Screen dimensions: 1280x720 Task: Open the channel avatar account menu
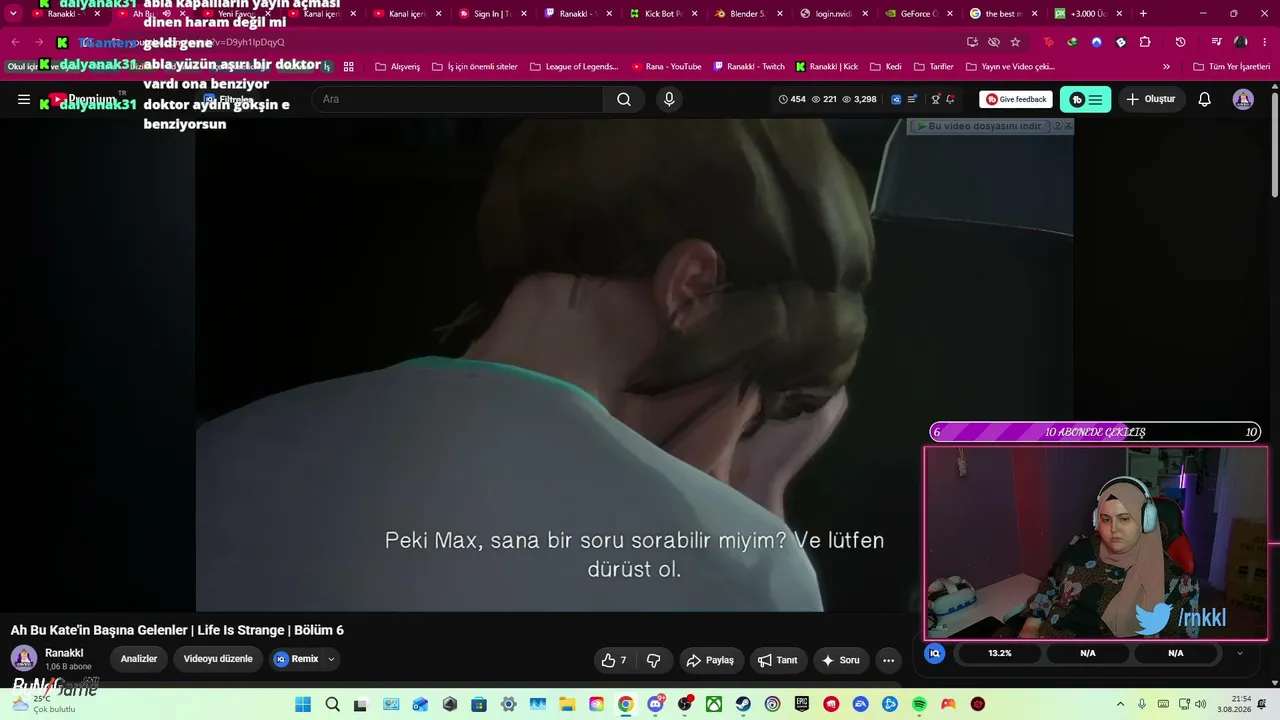pyautogui.click(x=1243, y=99)
